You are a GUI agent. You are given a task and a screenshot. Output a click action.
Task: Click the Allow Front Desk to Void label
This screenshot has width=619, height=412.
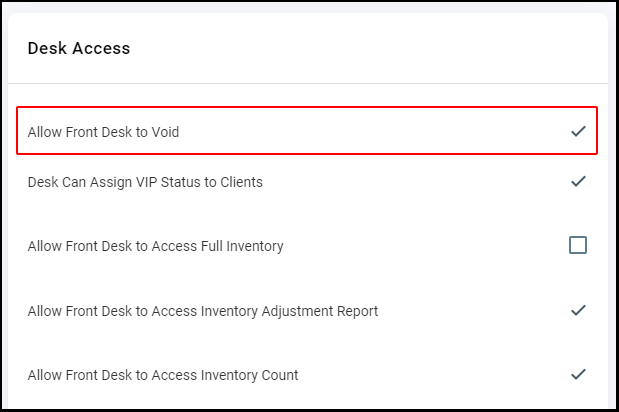tap(103, 132)
